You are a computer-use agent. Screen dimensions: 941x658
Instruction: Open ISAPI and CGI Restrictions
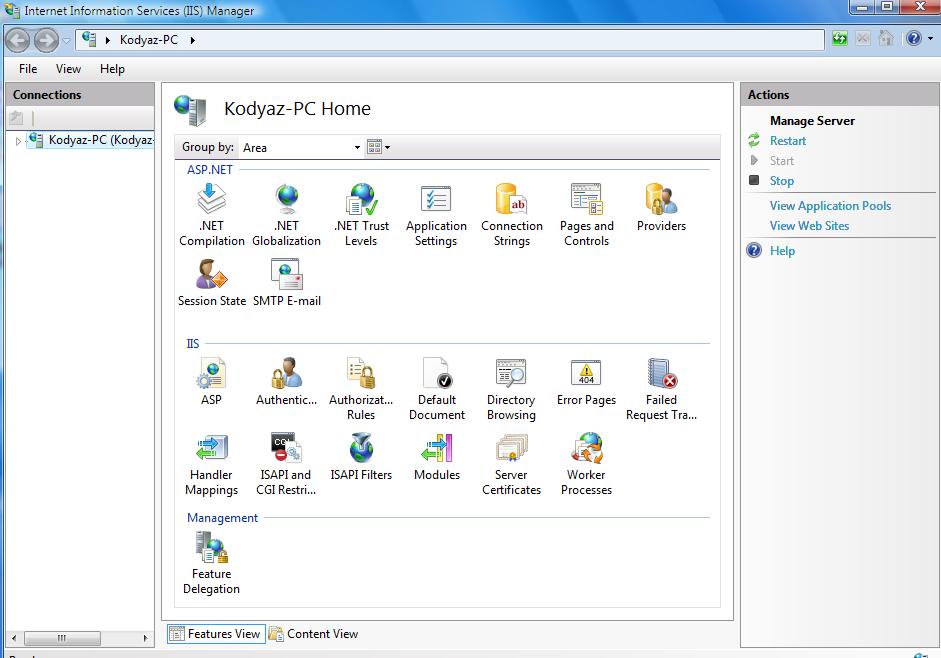(x=286, y=464)
